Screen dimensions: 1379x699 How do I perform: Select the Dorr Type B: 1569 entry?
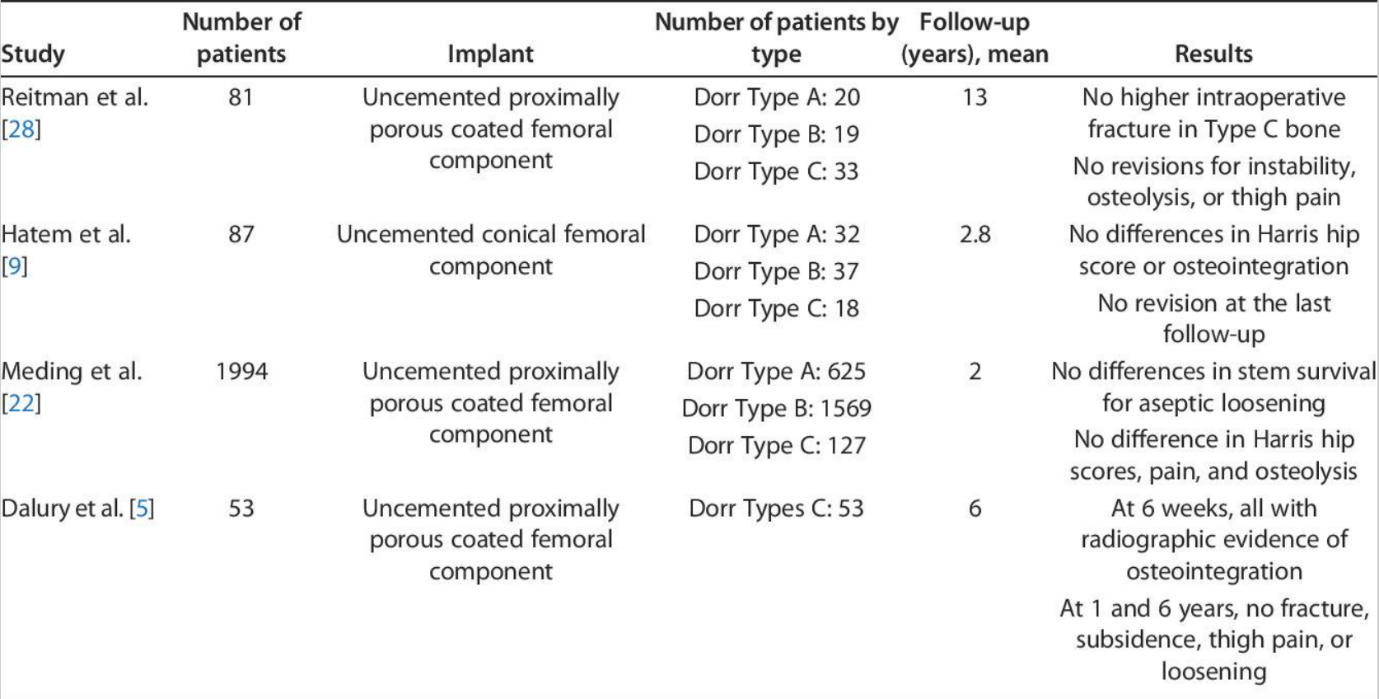coord(776,408)
